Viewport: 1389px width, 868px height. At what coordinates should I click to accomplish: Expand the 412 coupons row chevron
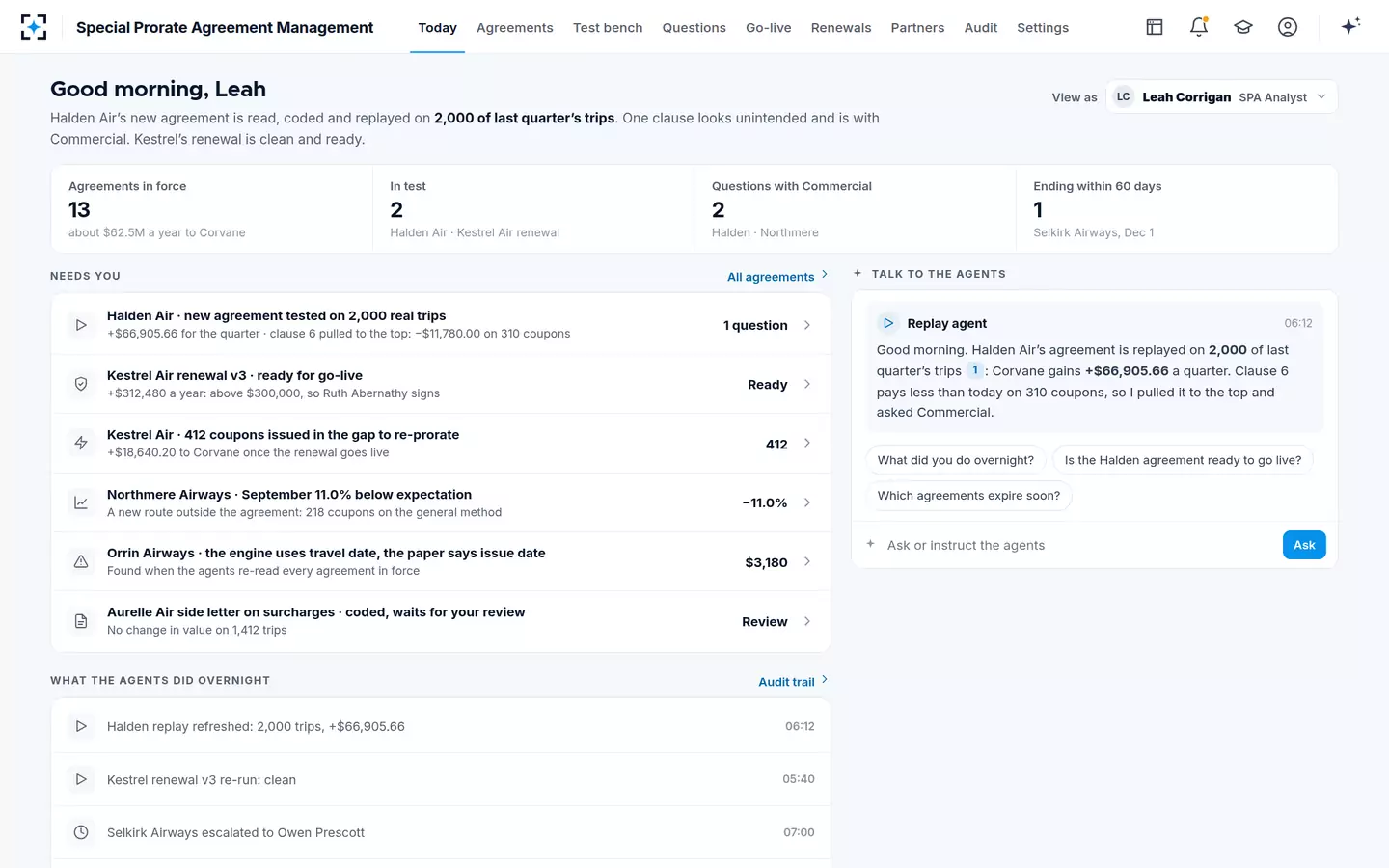pos(807,444)
